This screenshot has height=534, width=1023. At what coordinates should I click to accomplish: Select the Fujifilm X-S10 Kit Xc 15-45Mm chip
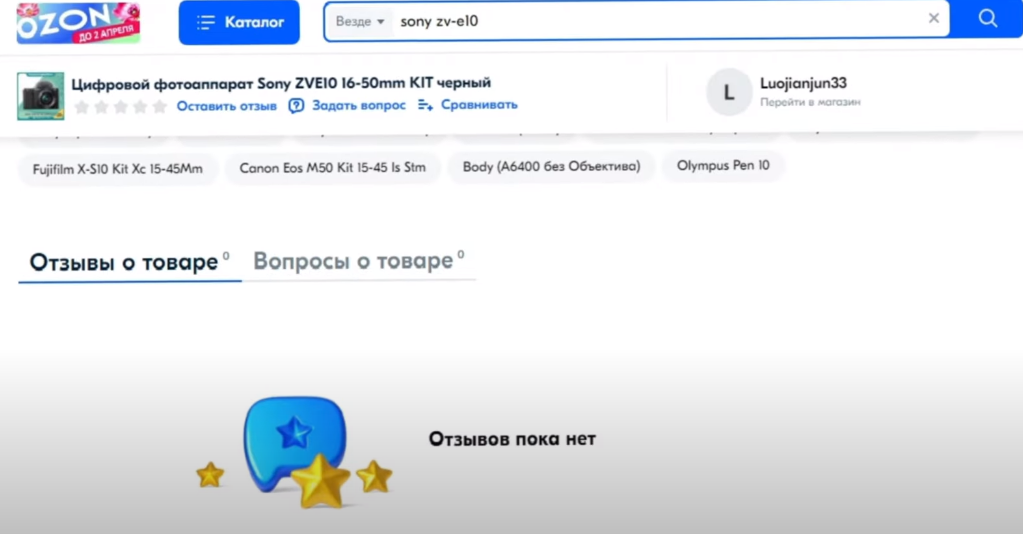pos(117,168)
